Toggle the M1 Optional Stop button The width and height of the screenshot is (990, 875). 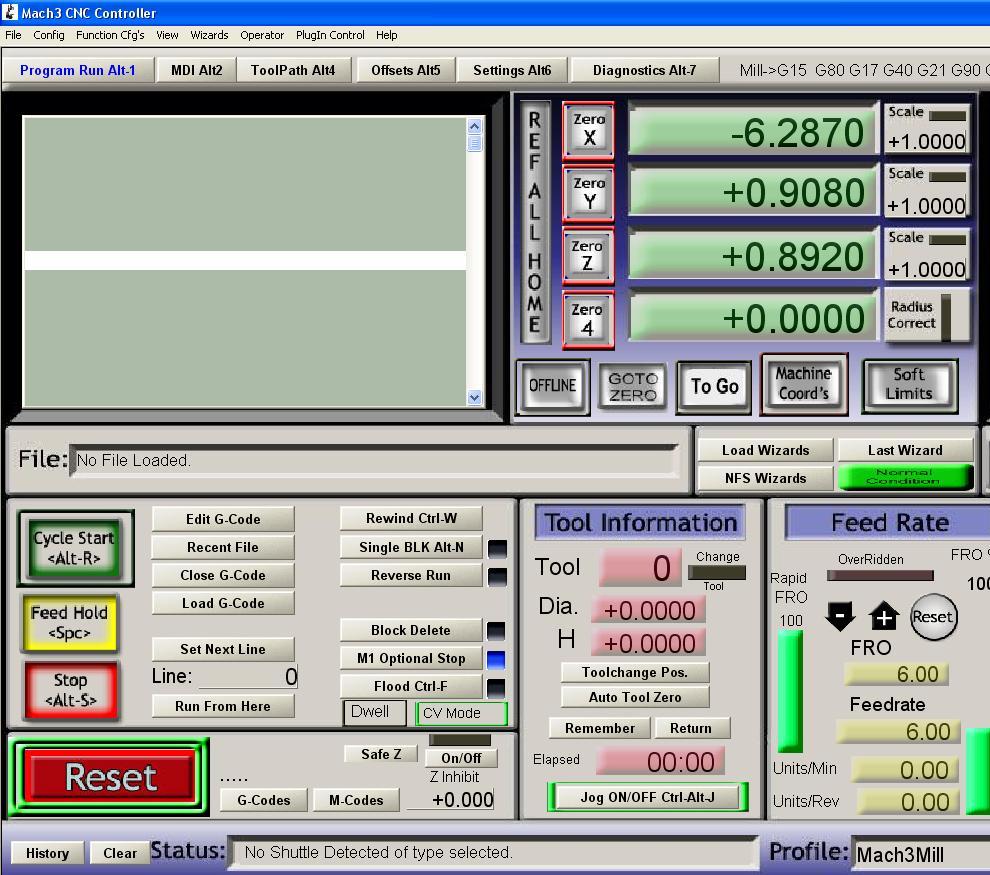tap(411, 658)
